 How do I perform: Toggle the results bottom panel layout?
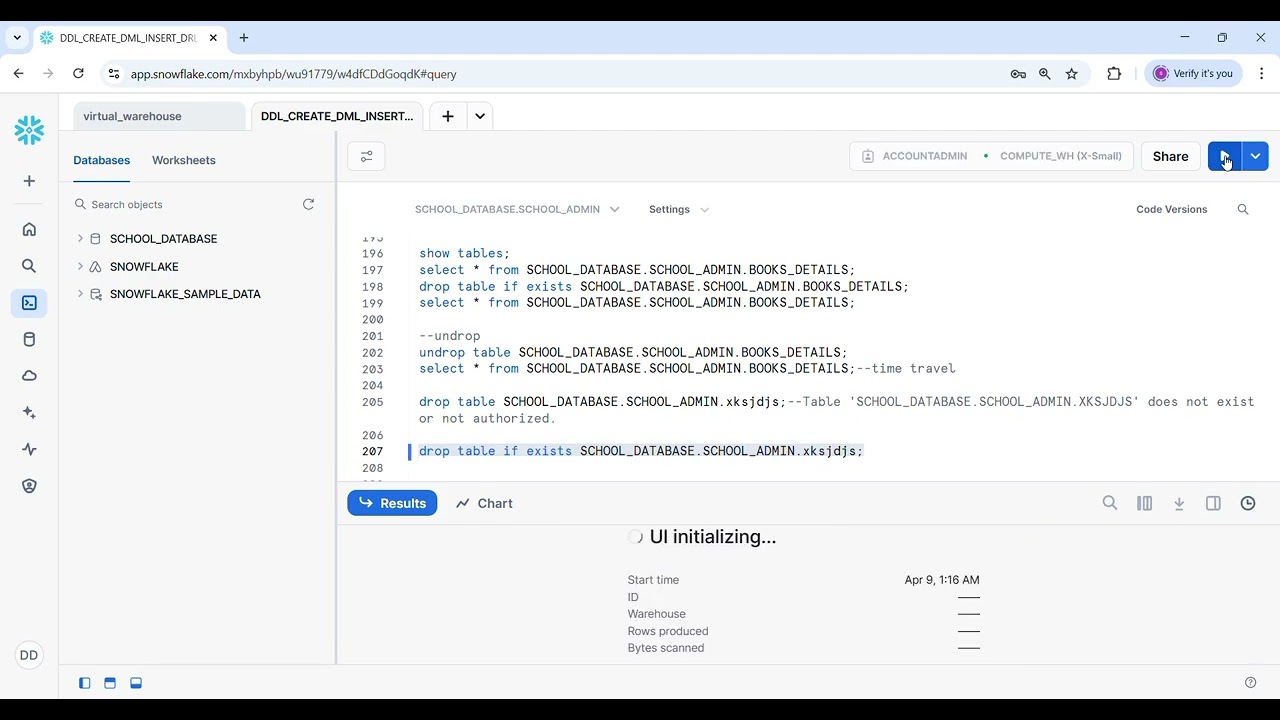[136, 683]
